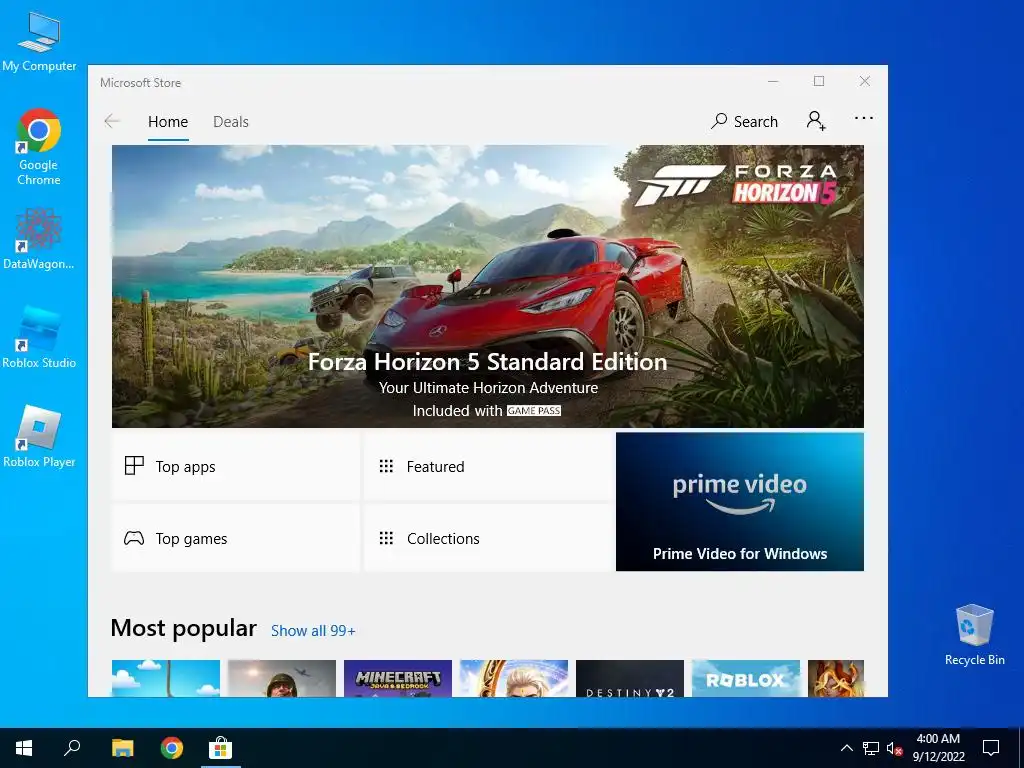
Task: Select the Roblox thumbnail in Most popular
Action: point(746,678)
